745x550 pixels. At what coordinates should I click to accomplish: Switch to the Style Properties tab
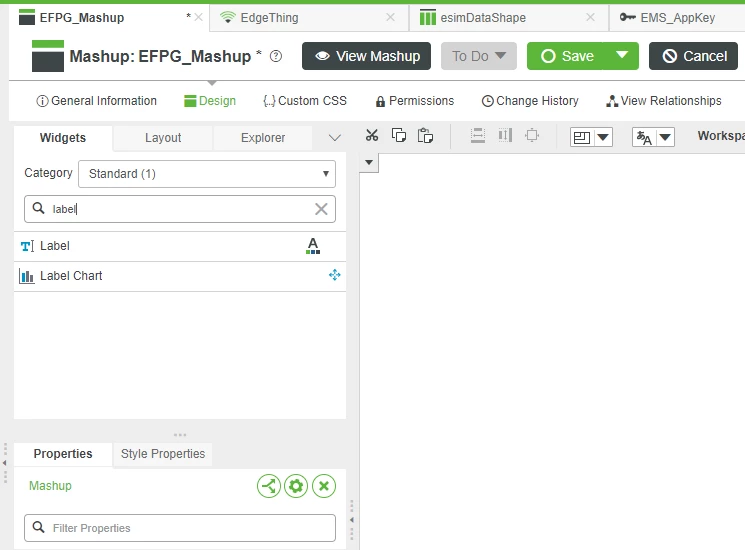pyautogui.click(x=162, y=454)
